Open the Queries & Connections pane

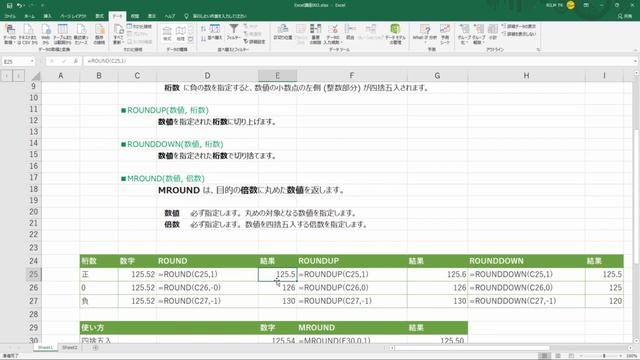click(139, 27)
